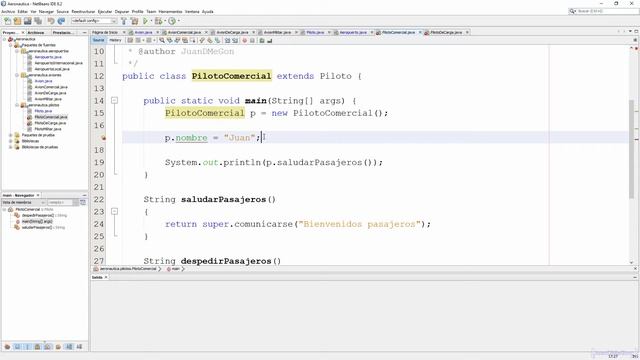The width and height of the screenshot is (640, 360).
Task: Run the project with green play icon
Action: coord(145,21)
